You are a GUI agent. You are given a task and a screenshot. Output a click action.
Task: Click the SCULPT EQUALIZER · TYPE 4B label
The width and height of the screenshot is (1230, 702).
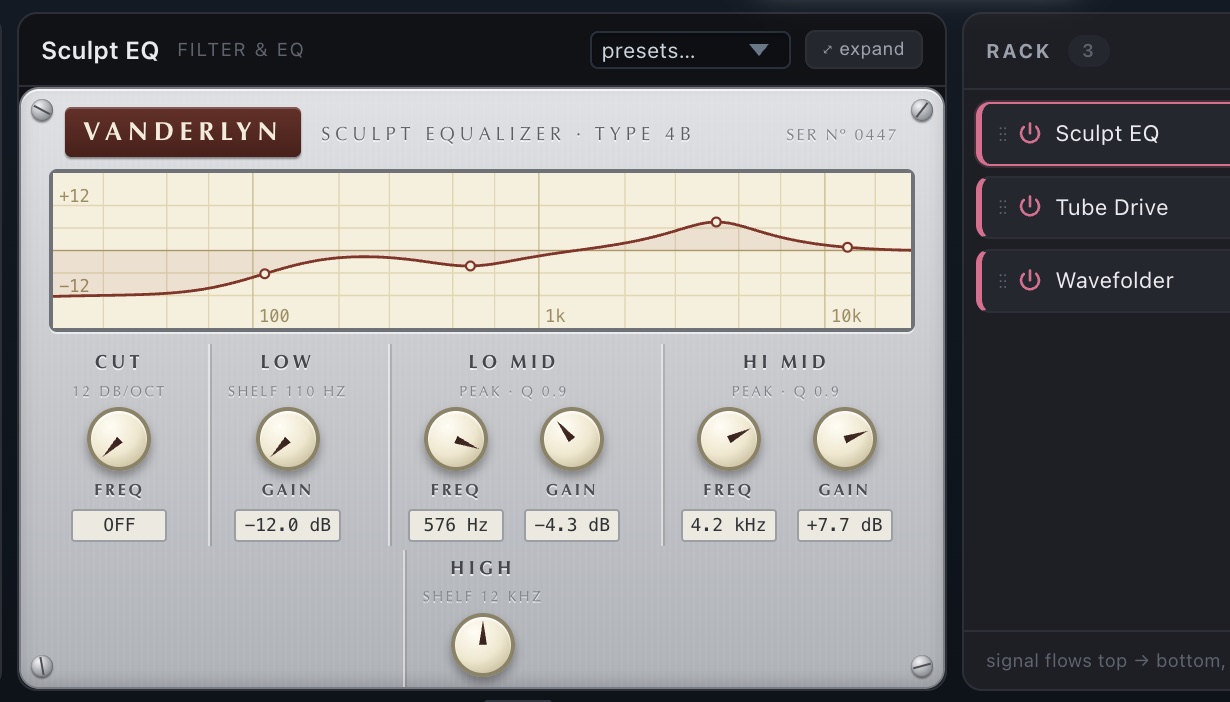(x=506, y=134)
